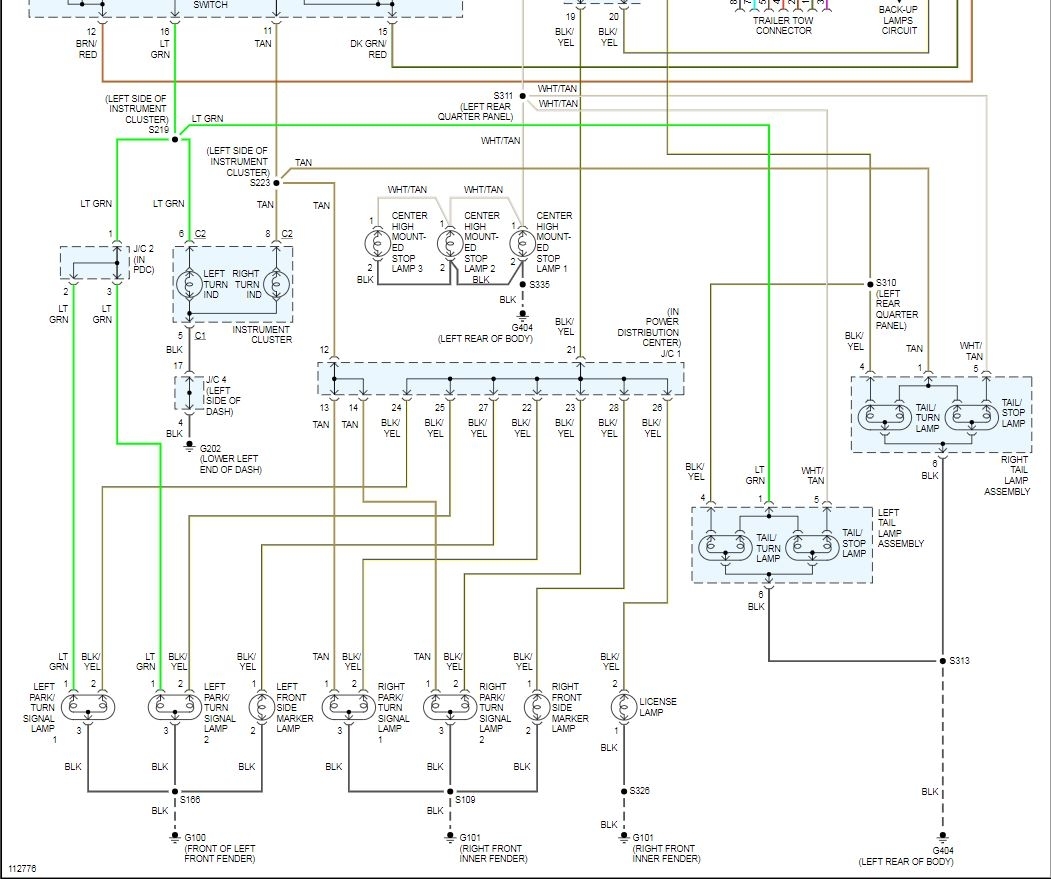This screenshot has width=1051, height=879.
Task: Click the G100 ground symbol
Action: click(175, 836)
